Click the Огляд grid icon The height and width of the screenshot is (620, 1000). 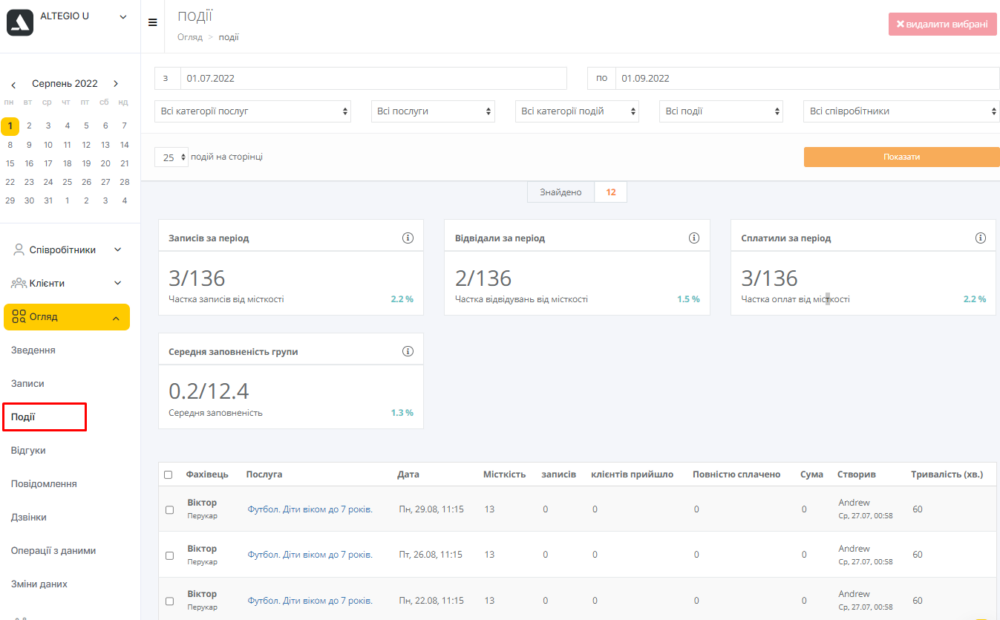point(18,316)
